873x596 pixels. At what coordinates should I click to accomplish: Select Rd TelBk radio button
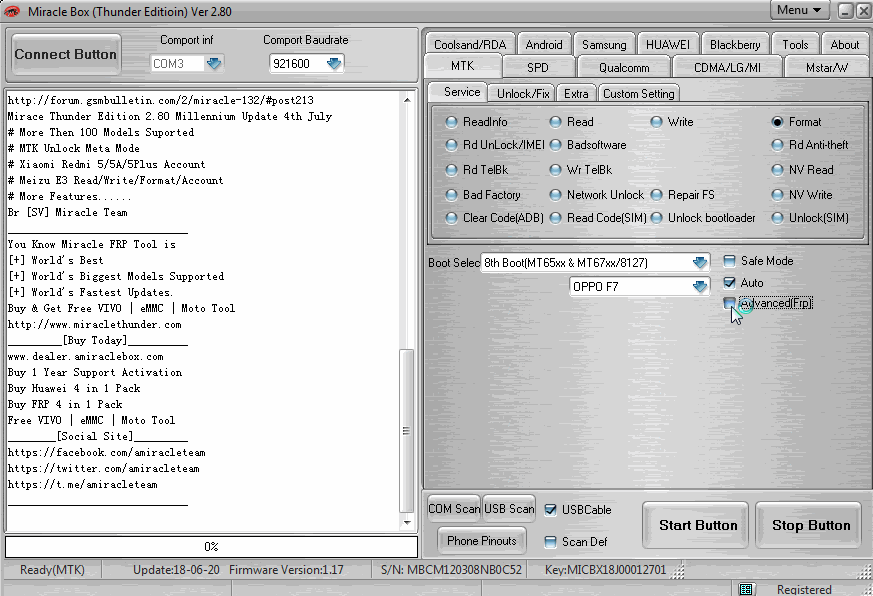(x=452, y=170)
